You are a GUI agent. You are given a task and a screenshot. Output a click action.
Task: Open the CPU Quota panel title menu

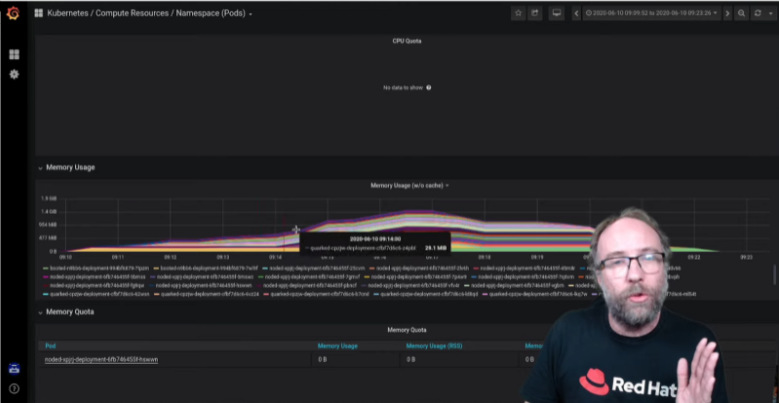coord(407,41)
